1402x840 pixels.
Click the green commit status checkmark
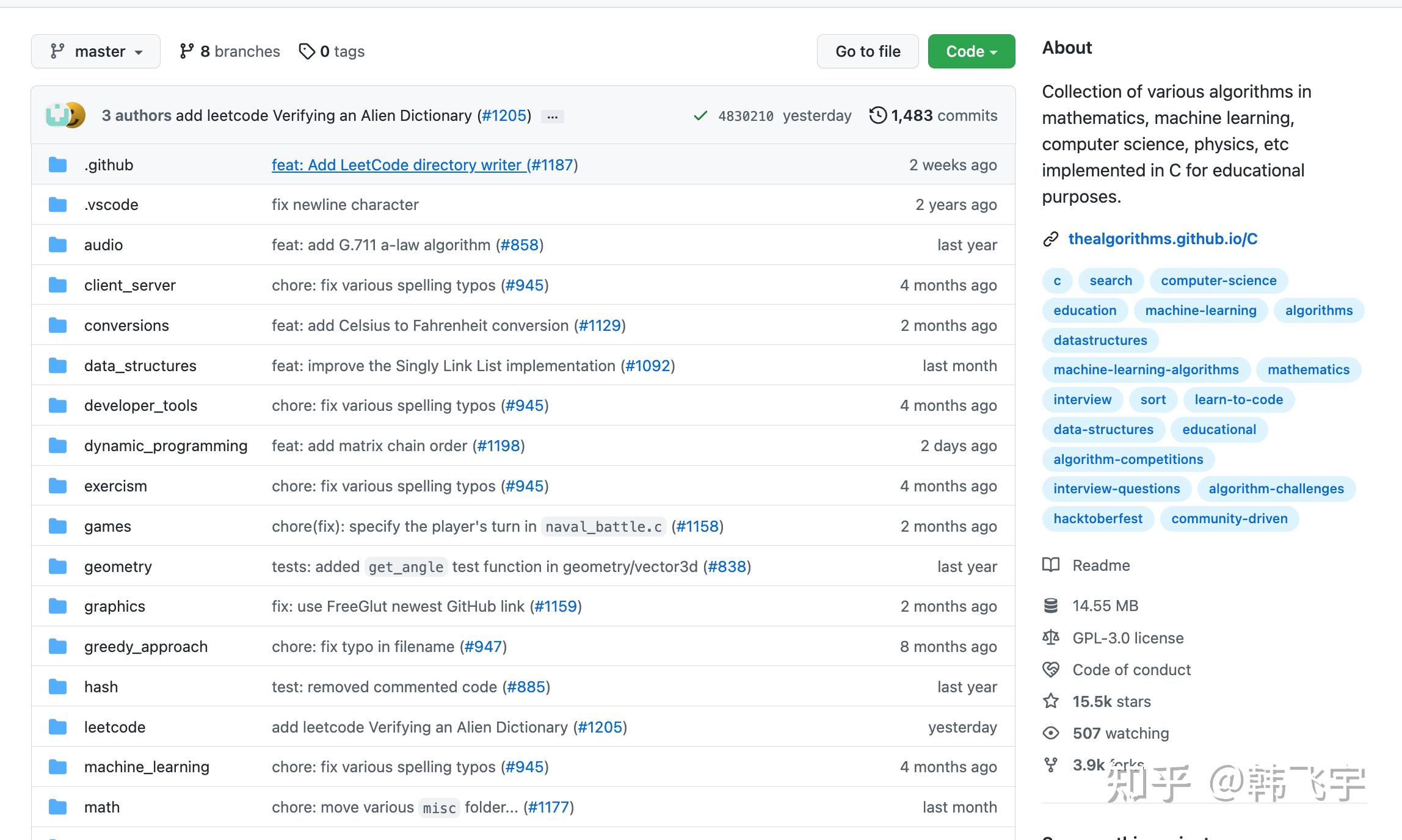coord(700,115)
